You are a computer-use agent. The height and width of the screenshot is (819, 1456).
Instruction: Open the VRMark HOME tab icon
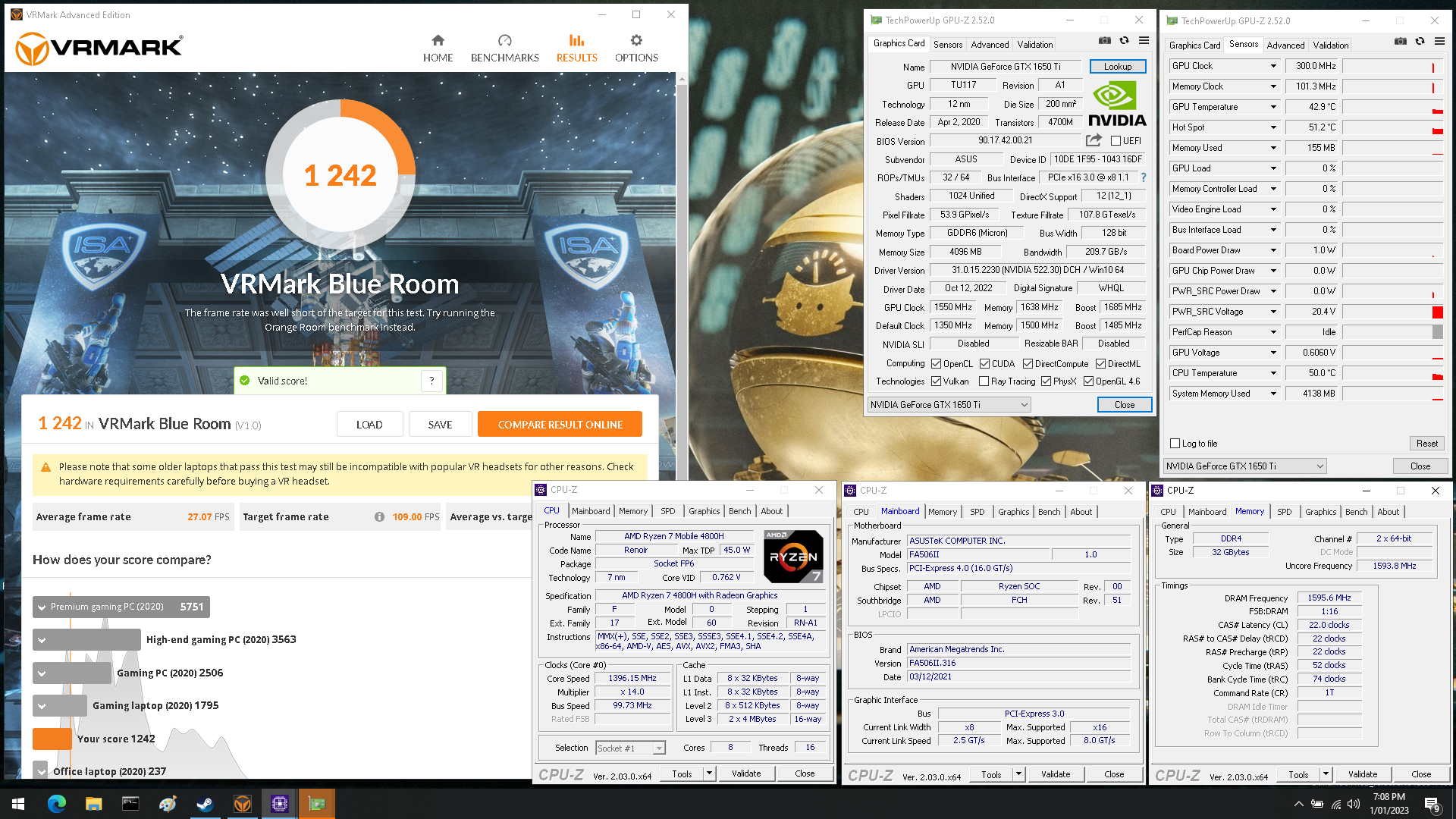point(438,40)
